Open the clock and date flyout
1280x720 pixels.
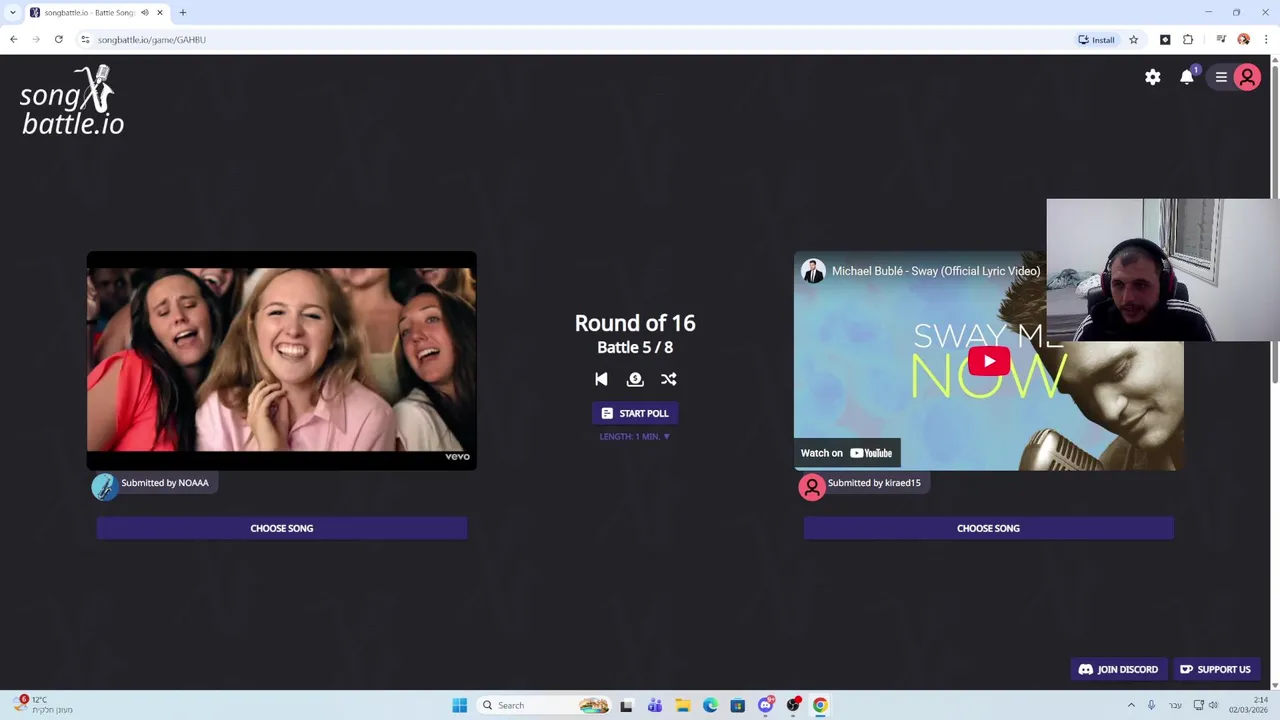pyautogui.click(x=1249, y=705)
